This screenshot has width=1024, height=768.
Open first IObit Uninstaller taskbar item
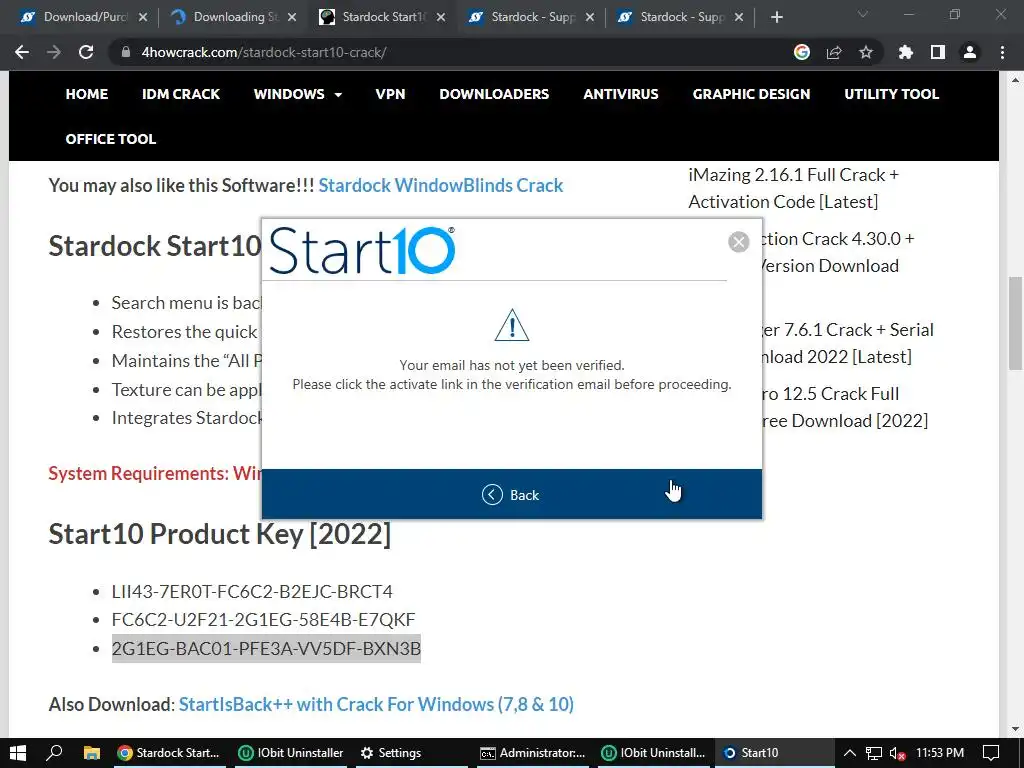pos(291,753)
